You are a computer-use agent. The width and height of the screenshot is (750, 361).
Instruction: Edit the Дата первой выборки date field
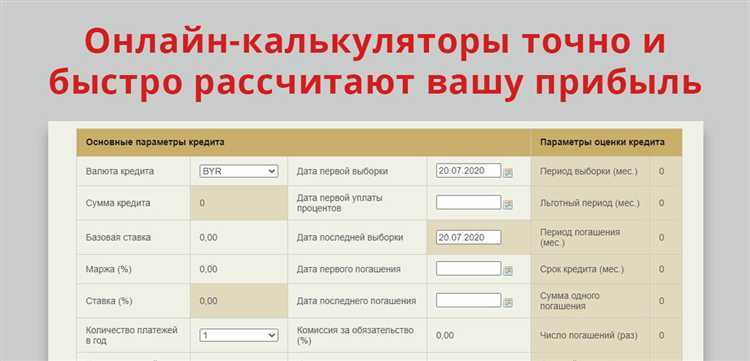pyautogui.click(x=468, y=171)
